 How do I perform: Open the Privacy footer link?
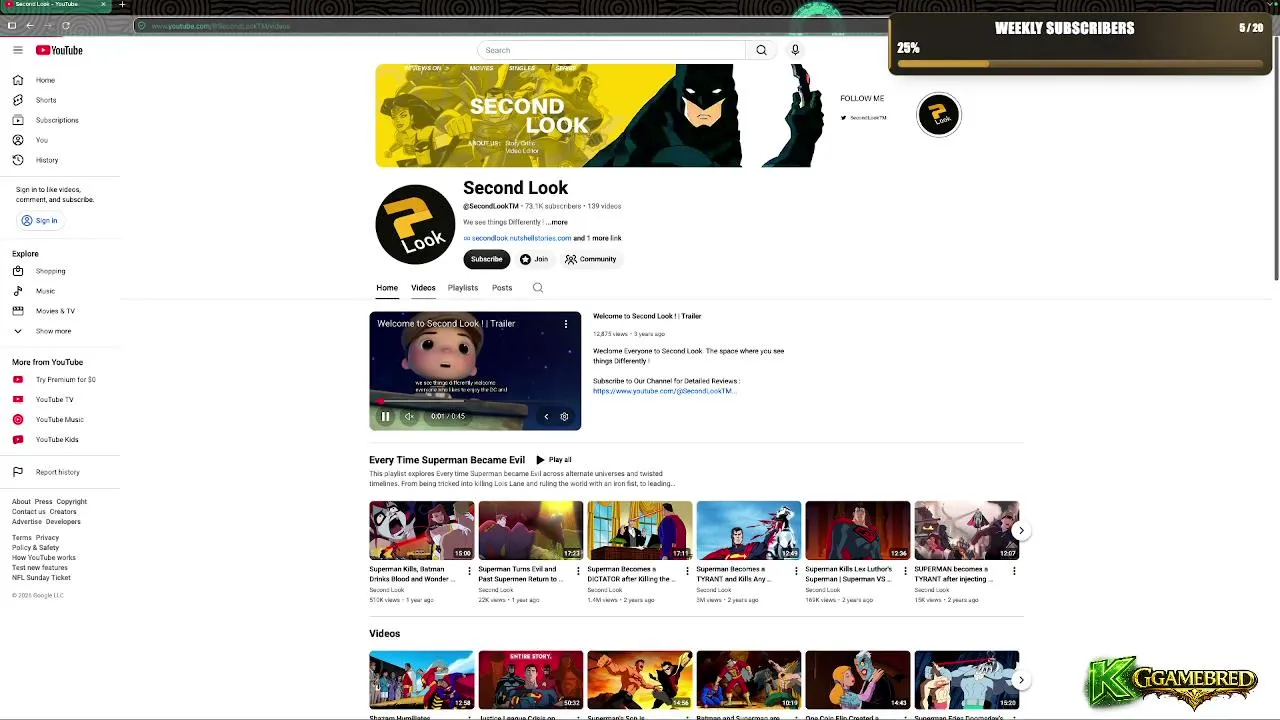pos(47,538)
